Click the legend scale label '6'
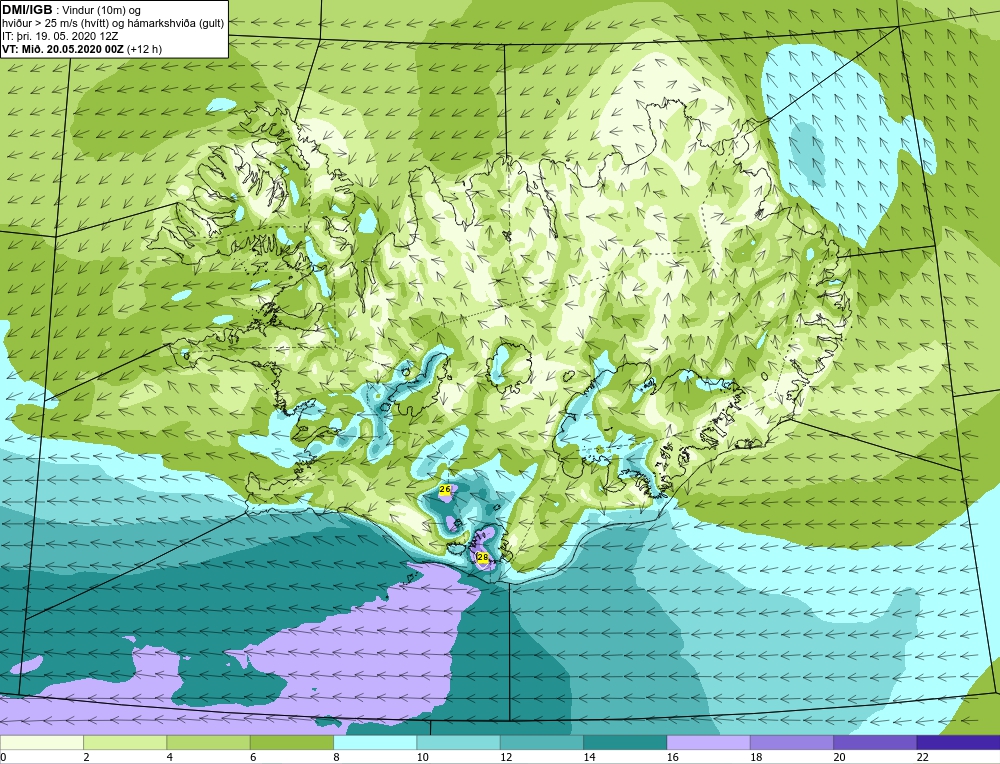Screen dimensions: 1000x764 [253, 757]
